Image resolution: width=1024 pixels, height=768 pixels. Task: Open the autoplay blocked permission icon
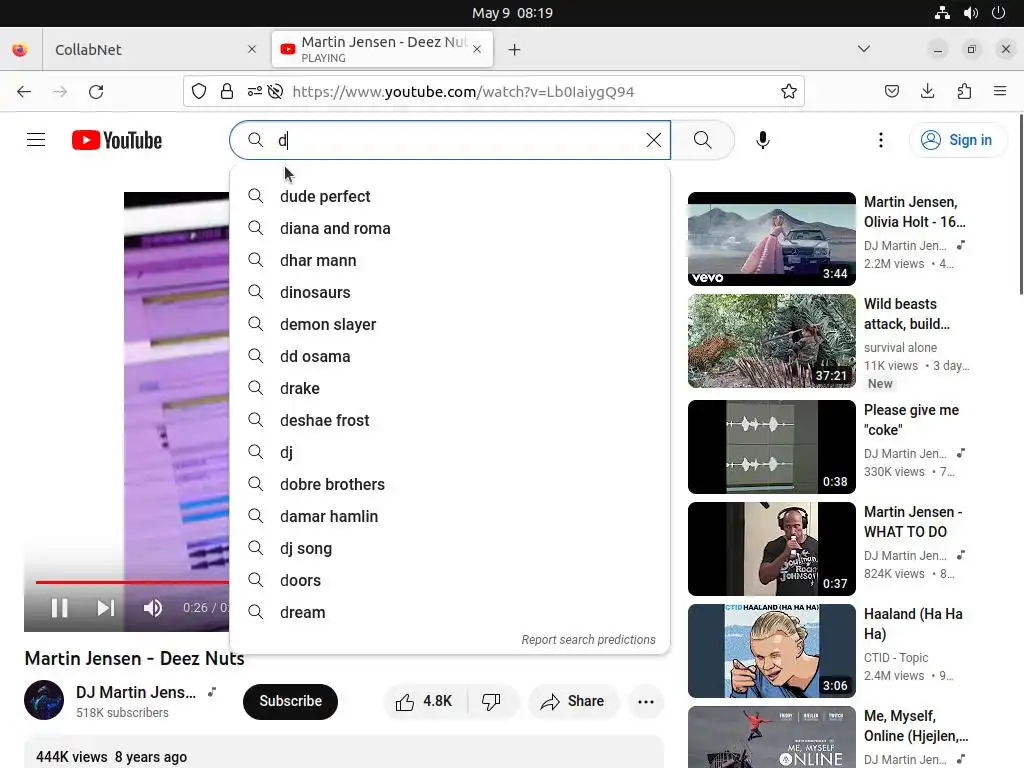coord(276,91)
